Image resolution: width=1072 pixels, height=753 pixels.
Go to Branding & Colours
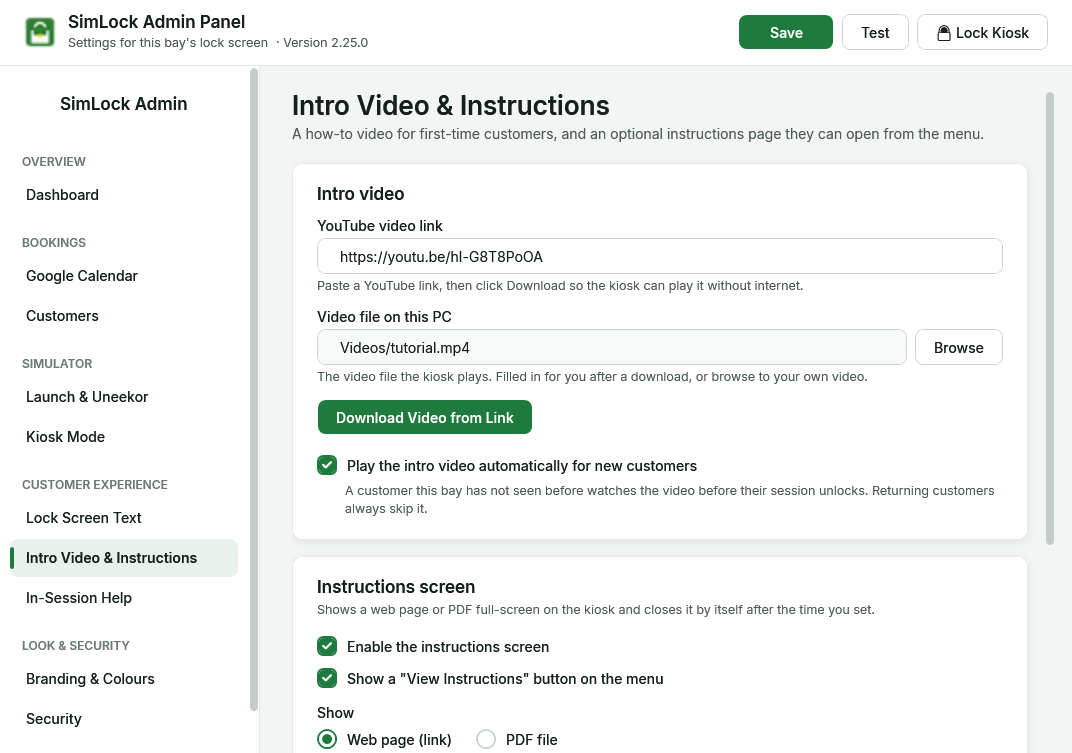(x=124, y=679)
